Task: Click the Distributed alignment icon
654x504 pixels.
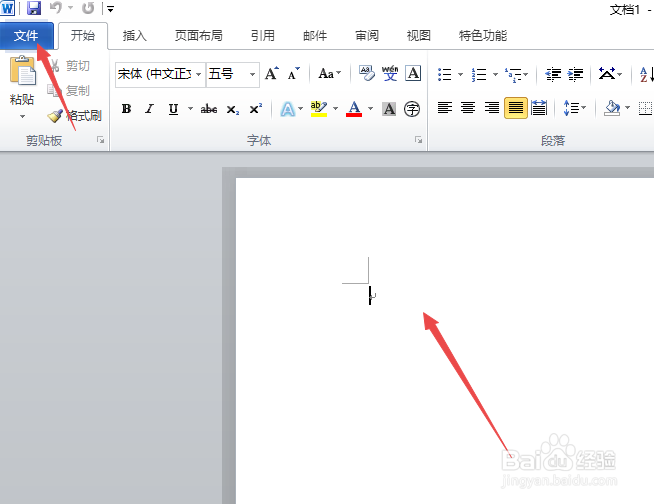Action: pos(539,108)
